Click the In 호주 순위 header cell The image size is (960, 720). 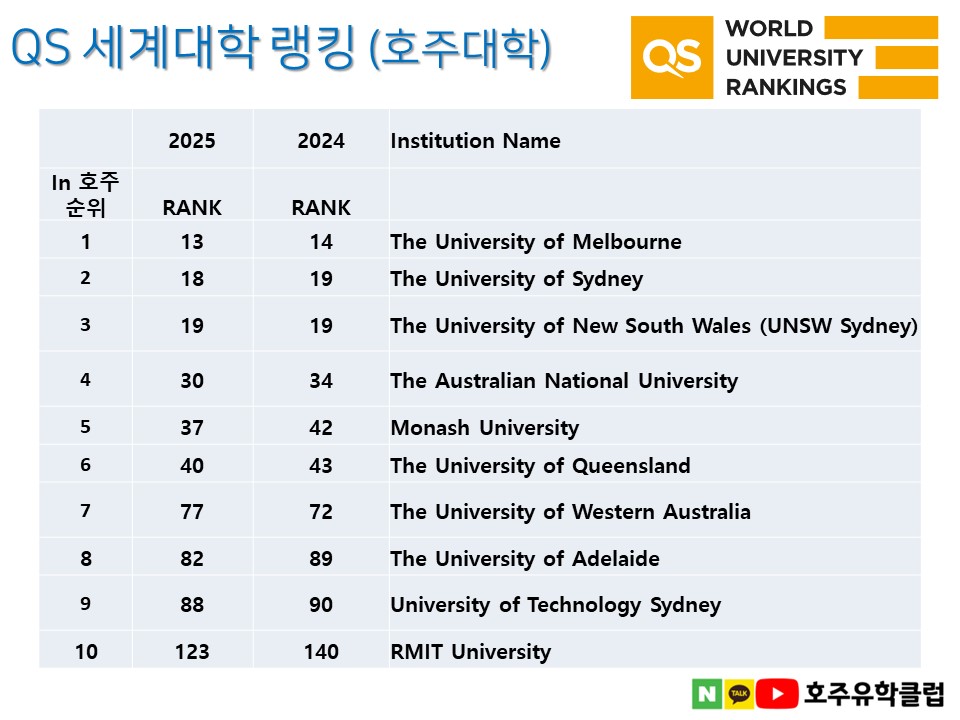tap(86, 195)
